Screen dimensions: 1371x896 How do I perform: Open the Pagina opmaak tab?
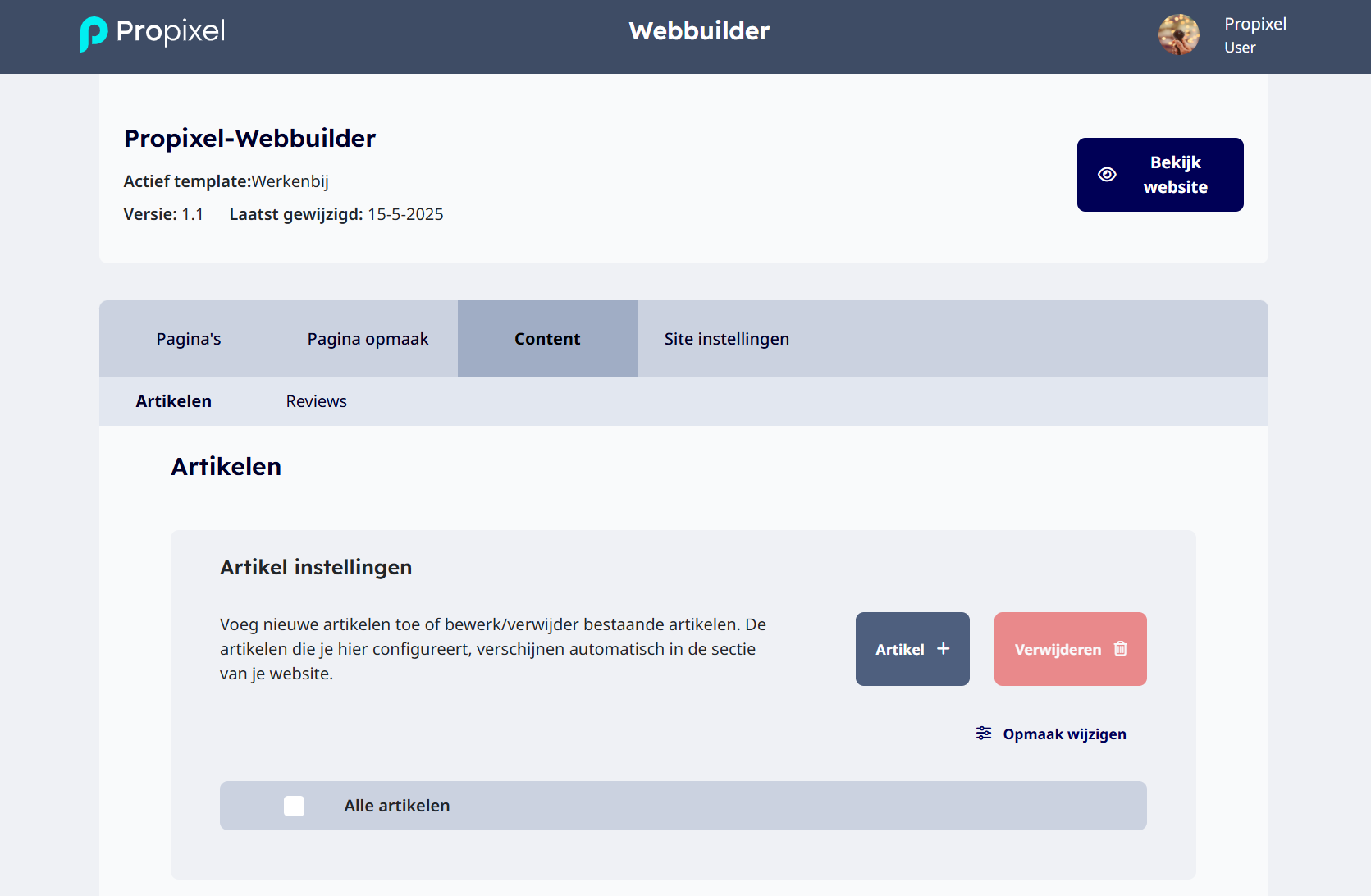coord(368,339)
